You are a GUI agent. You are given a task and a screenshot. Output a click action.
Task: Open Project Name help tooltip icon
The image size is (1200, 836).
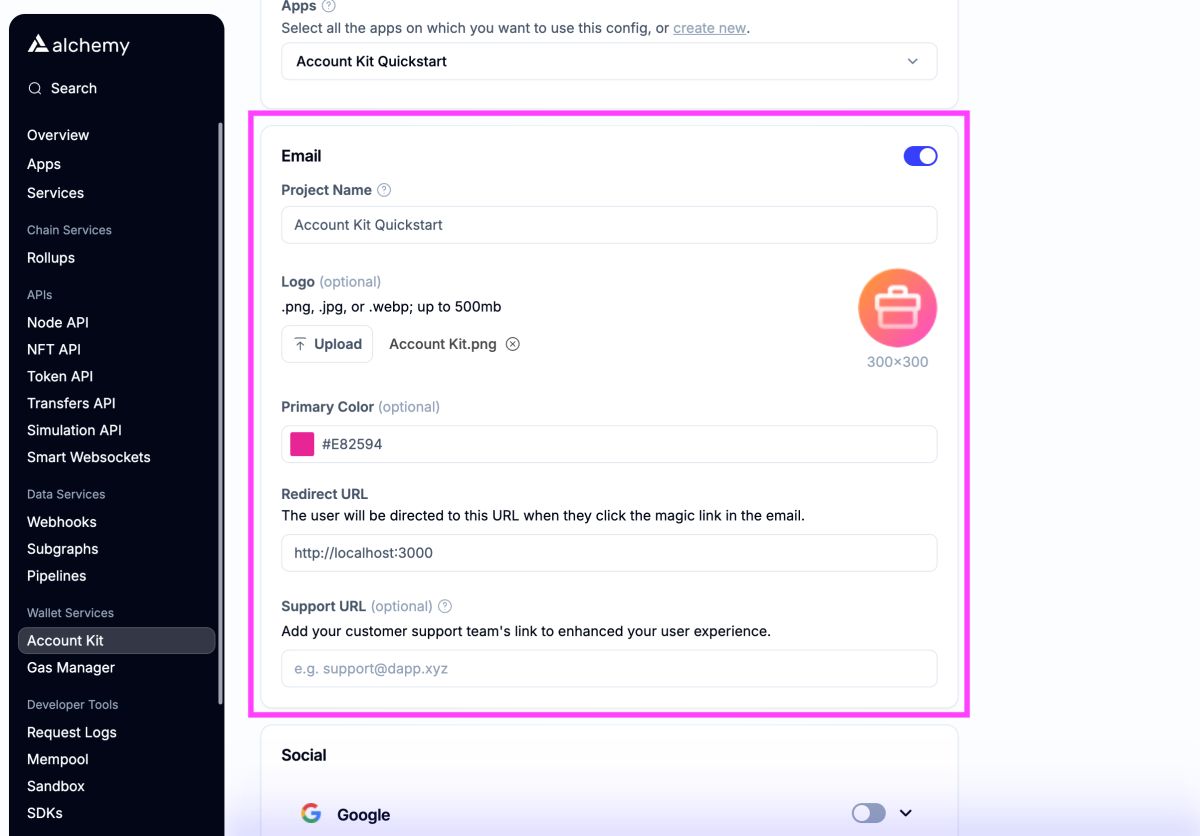(x=384, y=190)
